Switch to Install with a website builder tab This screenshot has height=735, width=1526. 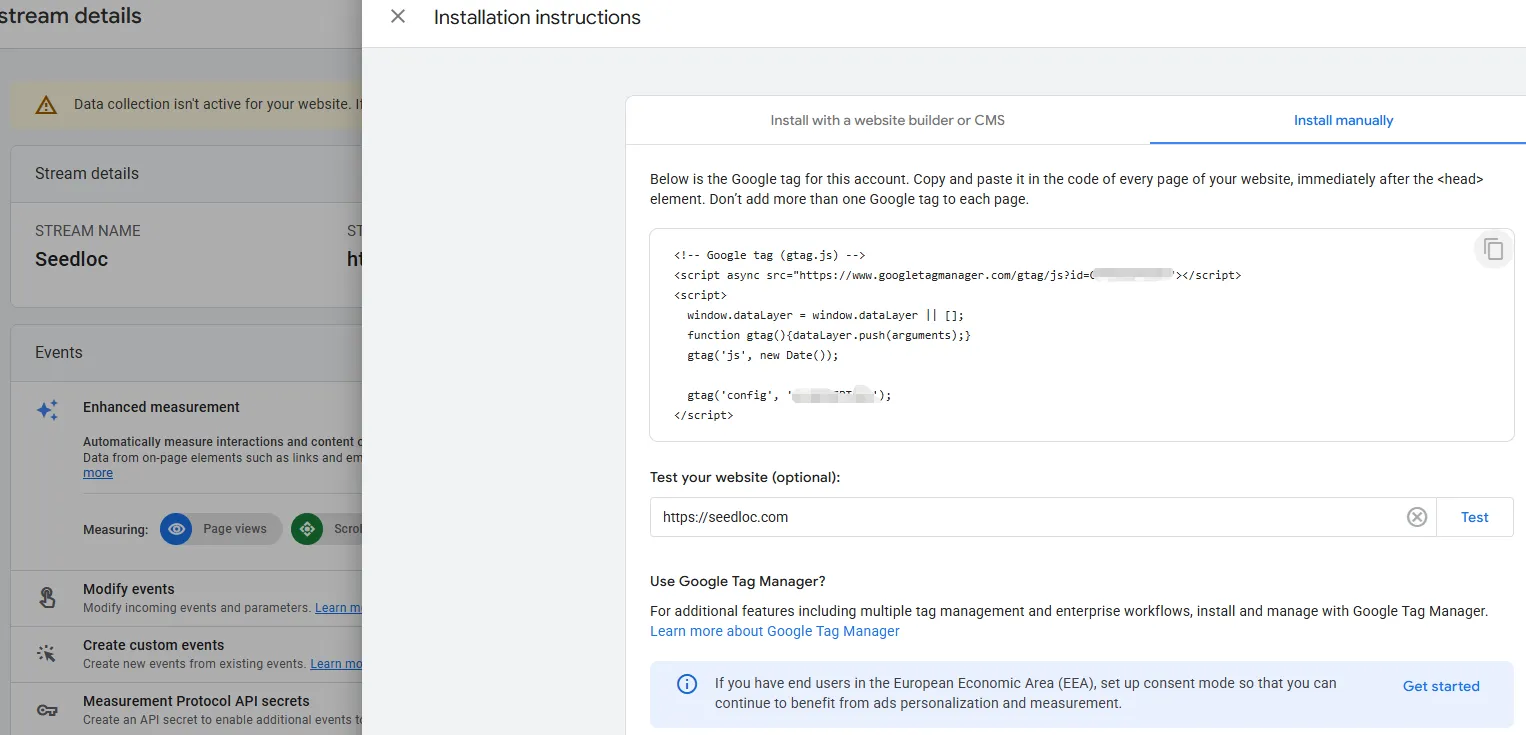point(887,120)
